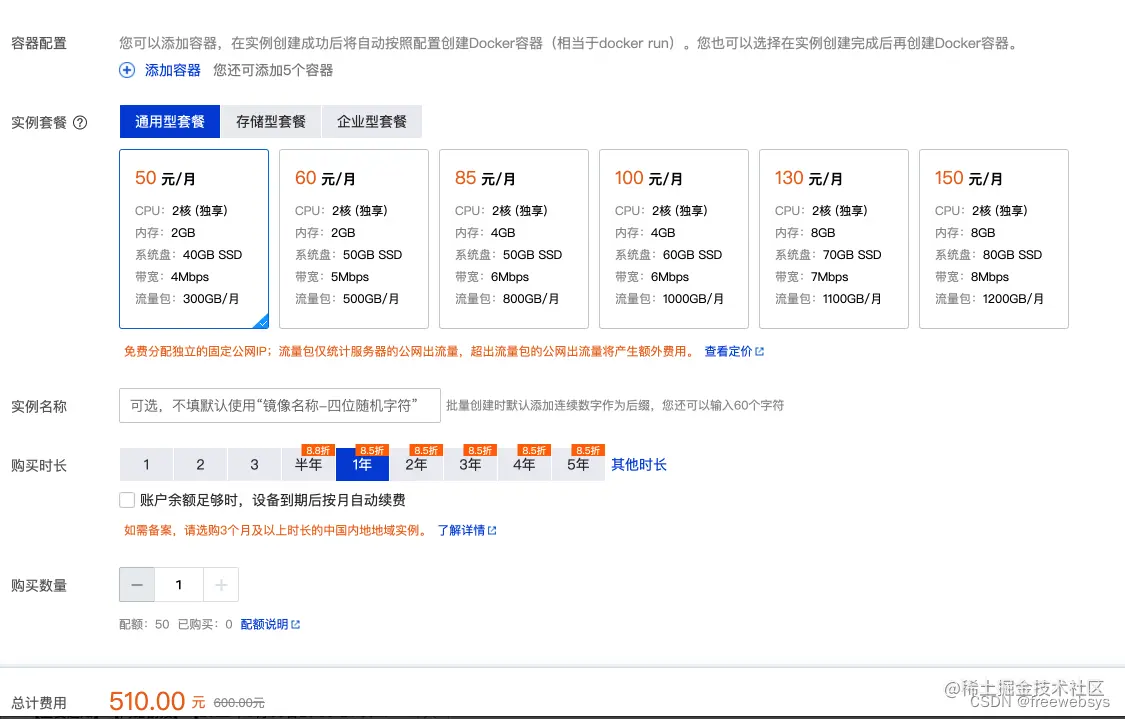
Task: Select 半年 purchase duration
Action: (308, 465)
